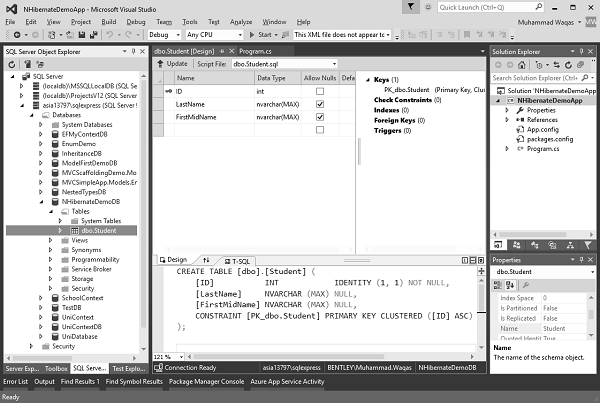Click the Add SQL Server icon
600x403 pixels.
pyautogui.click(x=27, y=64)
